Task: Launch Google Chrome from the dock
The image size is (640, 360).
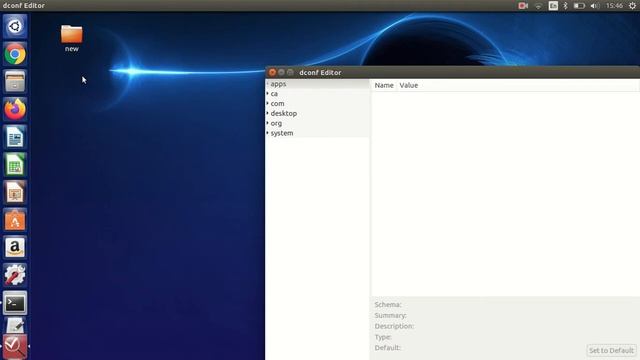Action: point(15,54)
